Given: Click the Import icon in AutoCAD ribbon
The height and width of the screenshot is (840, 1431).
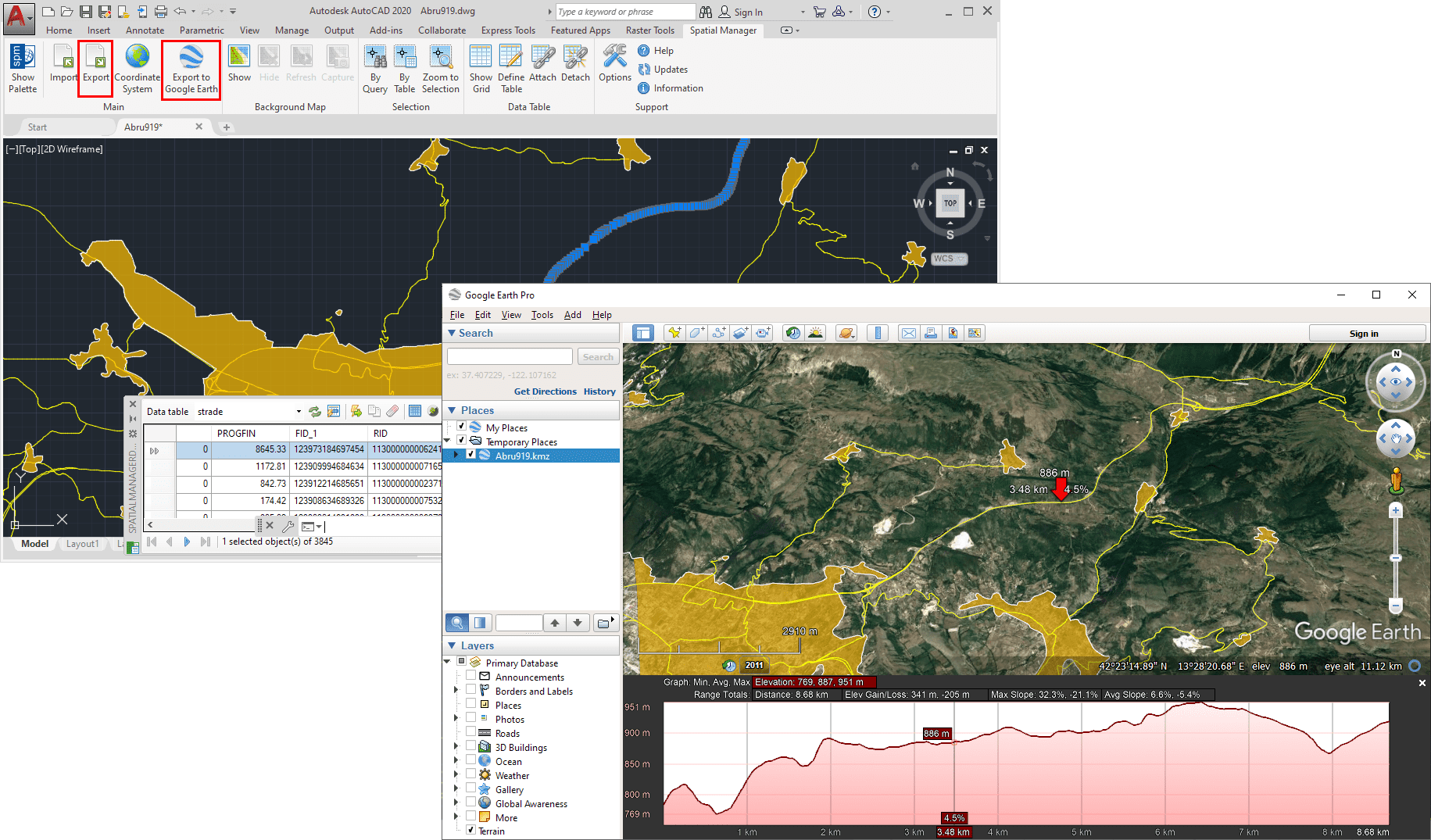Looking at the screenshot, I should tap(63, 64).
